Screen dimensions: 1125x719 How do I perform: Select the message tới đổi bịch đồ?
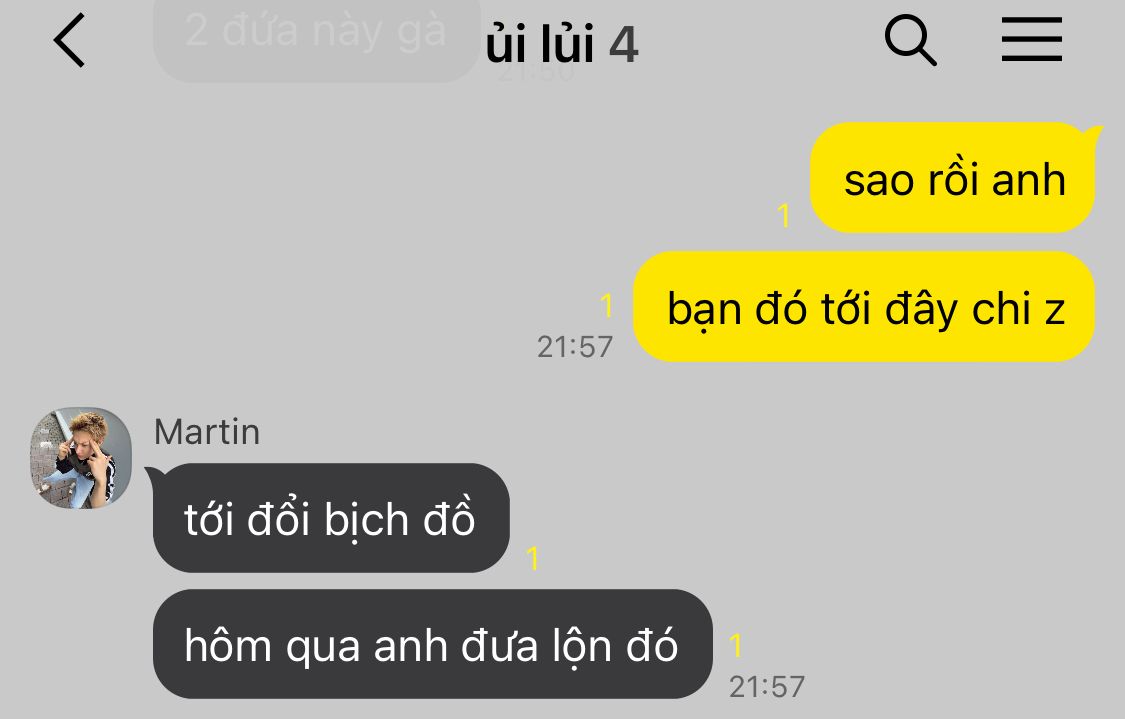pos(331,518)
